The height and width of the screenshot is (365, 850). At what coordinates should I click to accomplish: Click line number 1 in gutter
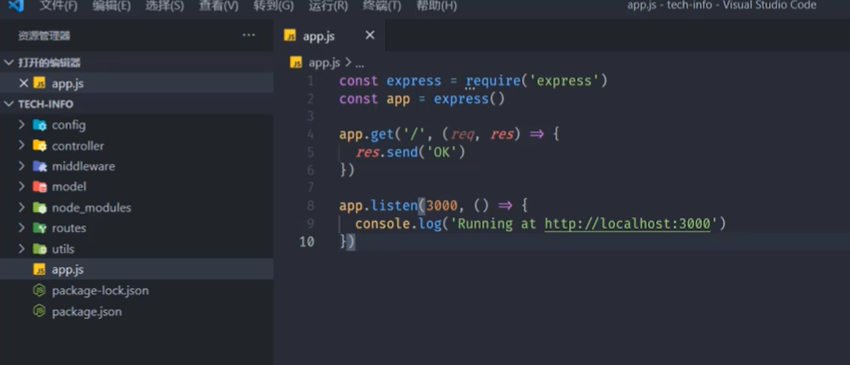[x=311, y=81]
